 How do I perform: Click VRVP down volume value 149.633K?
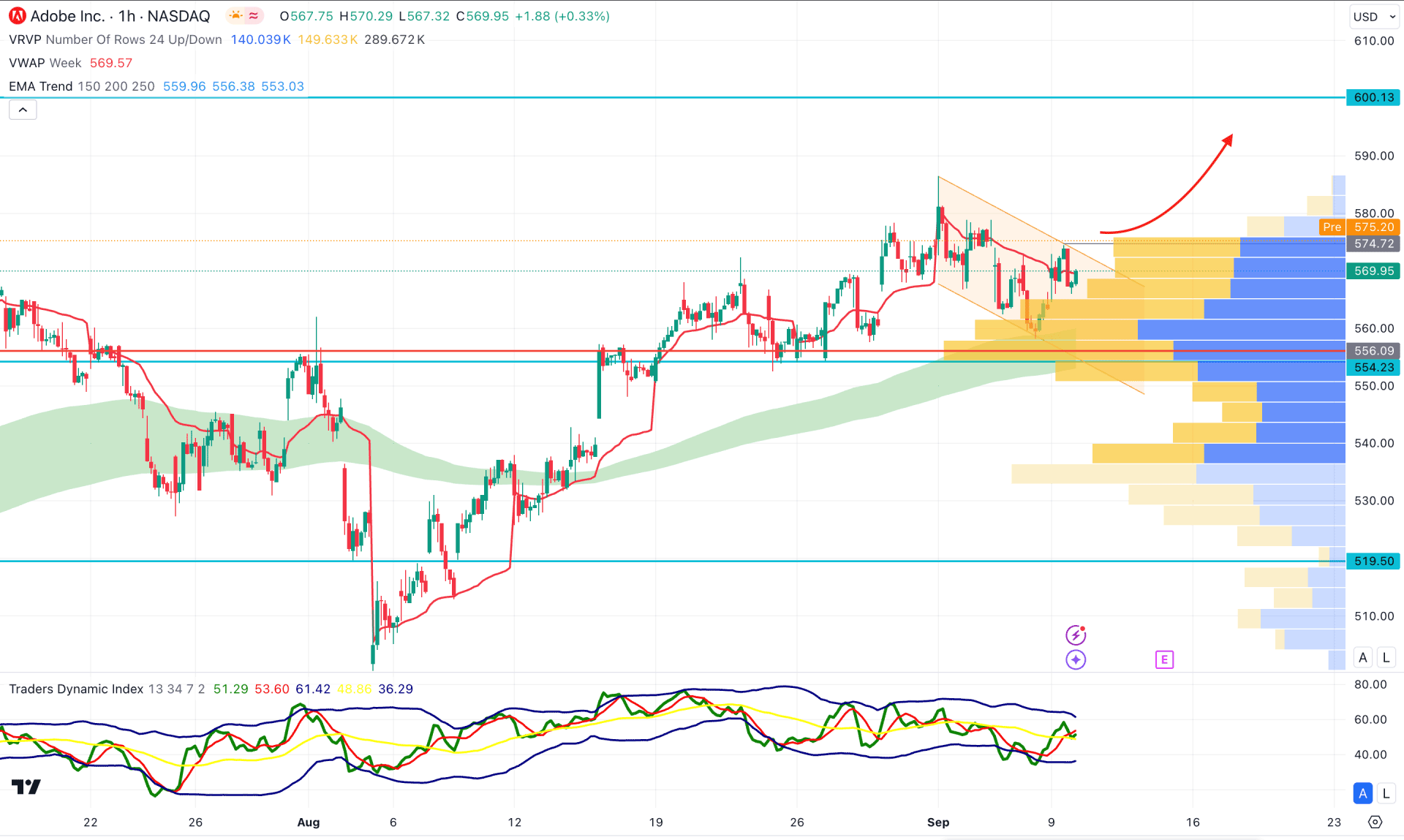click(328, 39)
